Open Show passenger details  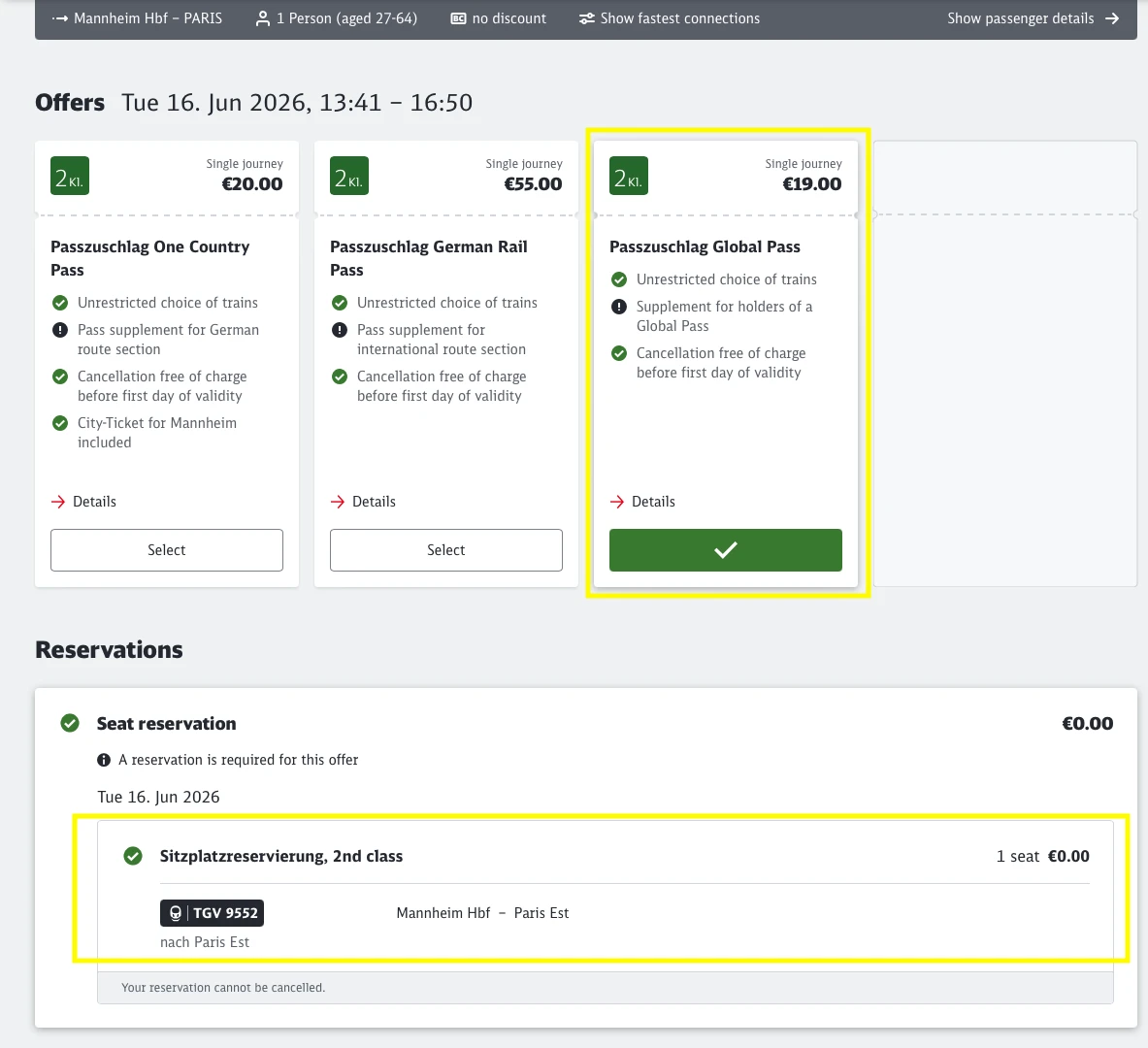point(1033,18)
